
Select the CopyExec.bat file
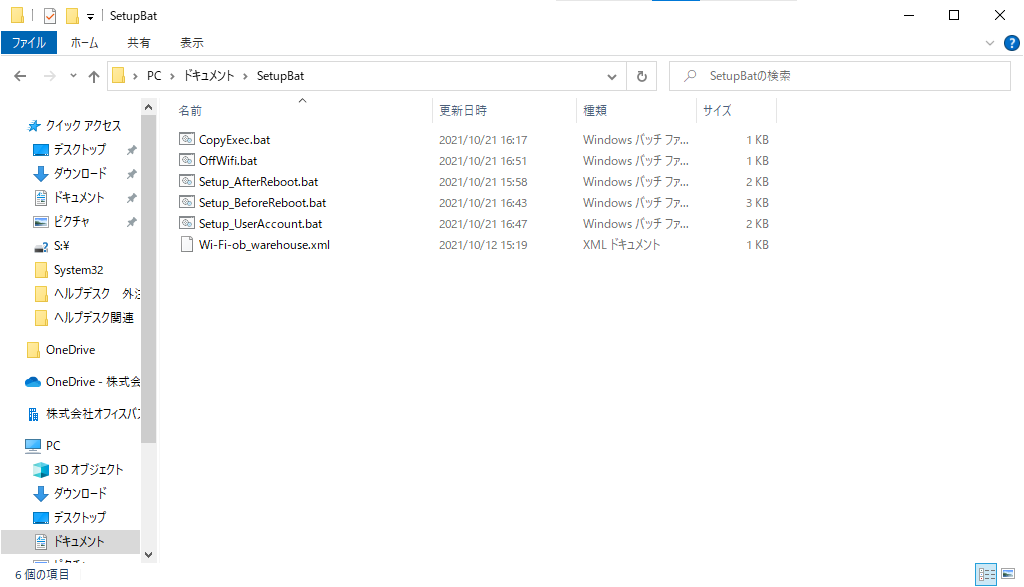(x=234, y=140)
